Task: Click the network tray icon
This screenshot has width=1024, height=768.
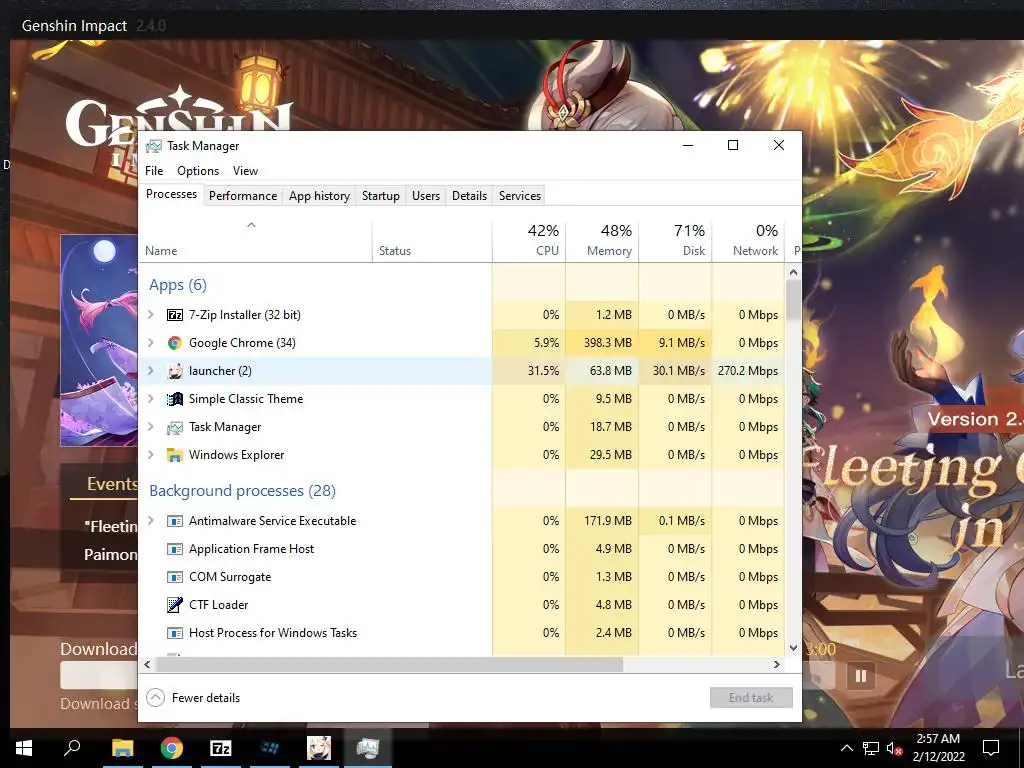Action: pos(871,748)
